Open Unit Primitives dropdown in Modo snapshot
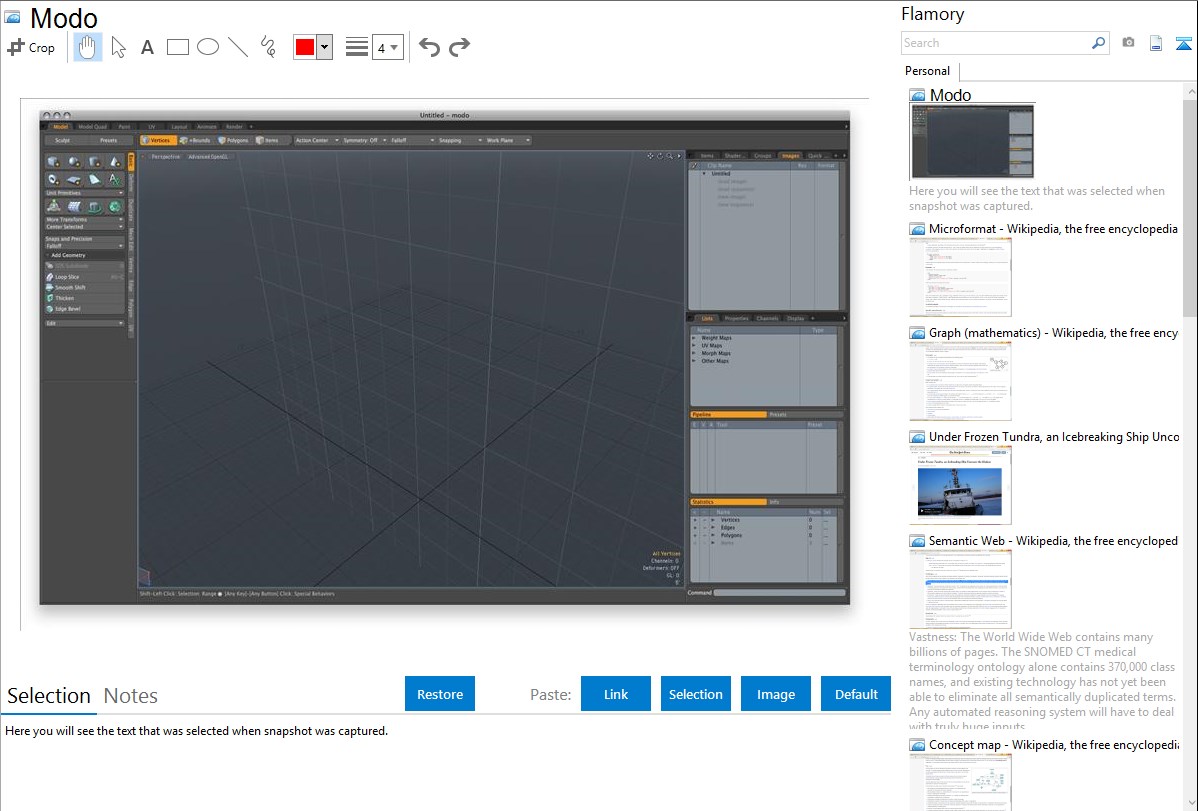This screenshot has width=1198, height=811. (84, 193)
